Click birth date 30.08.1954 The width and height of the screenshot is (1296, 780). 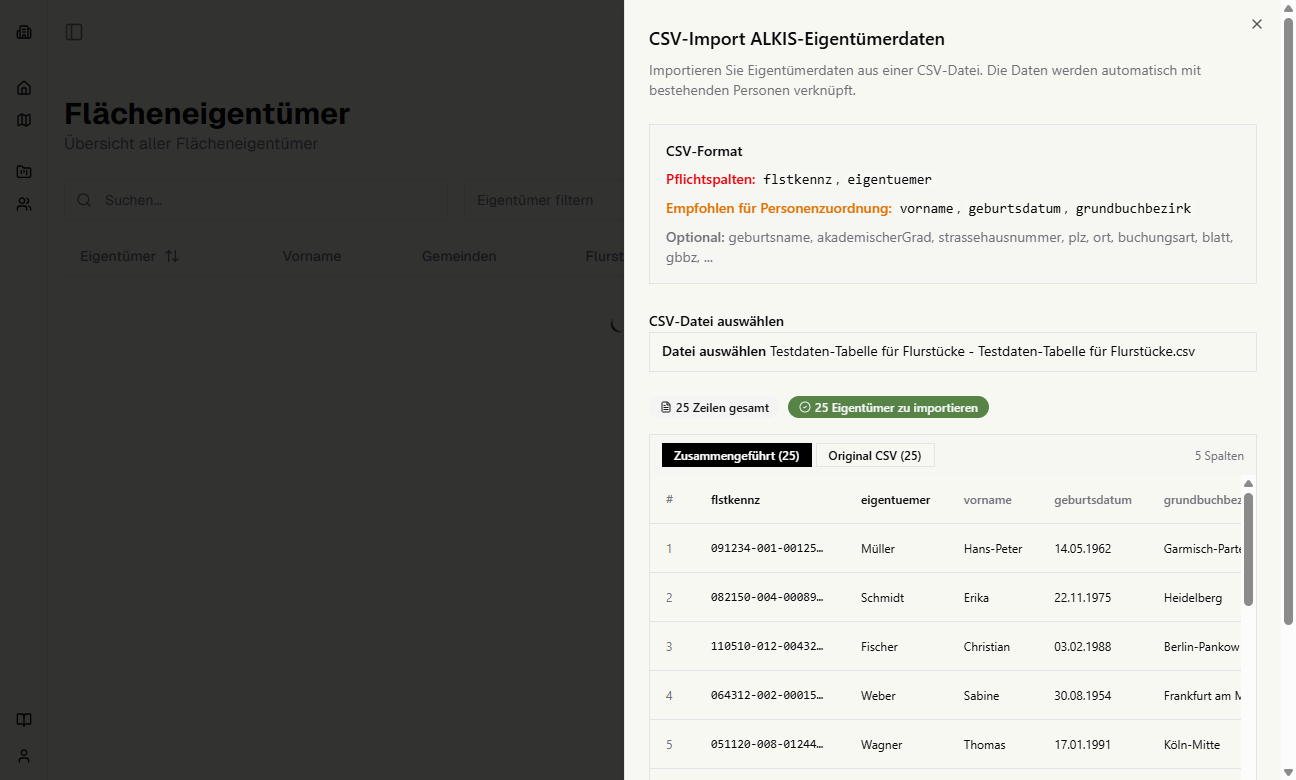(1082, 696)
